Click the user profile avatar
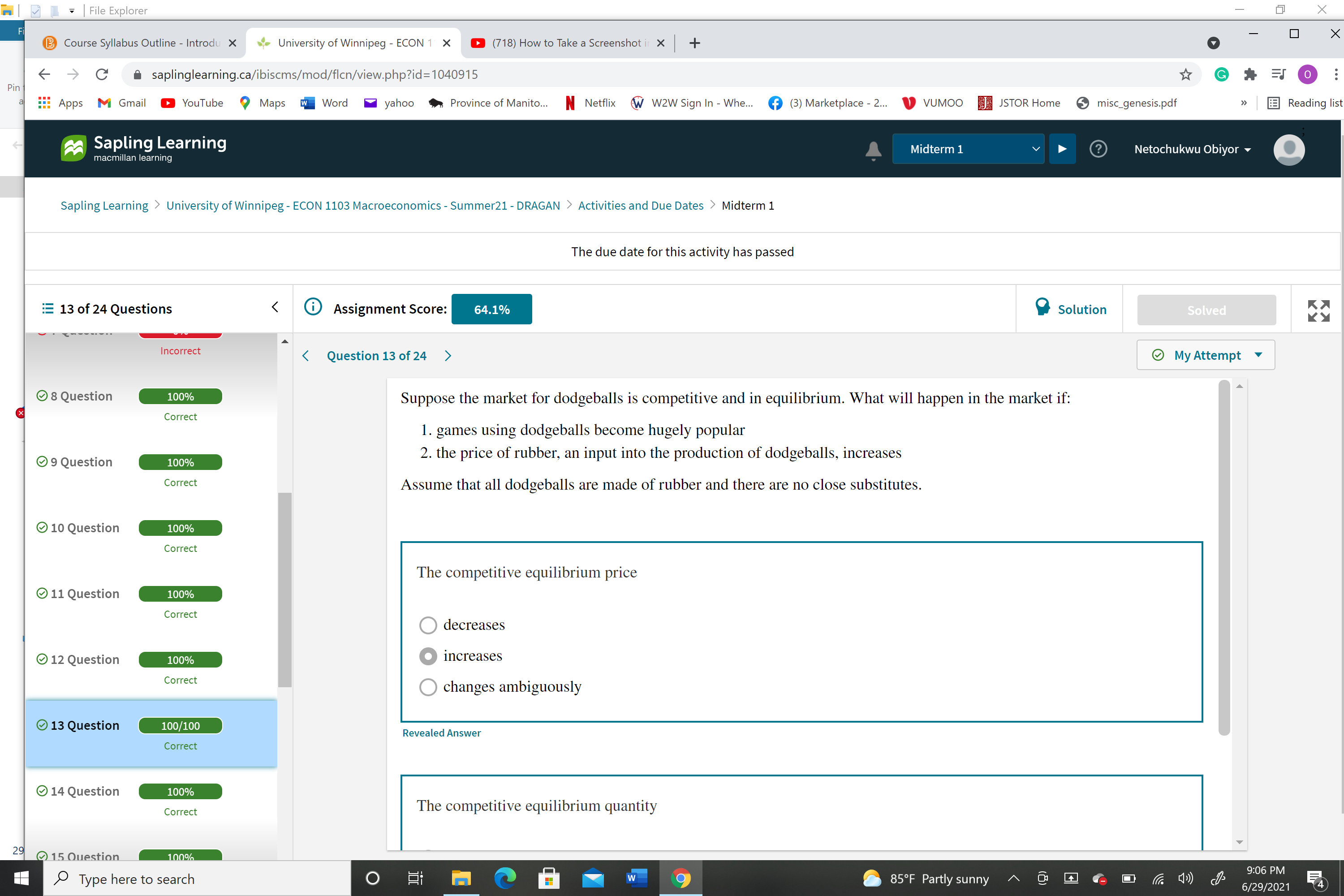 pyautogui.click(x=1289, y=149)
